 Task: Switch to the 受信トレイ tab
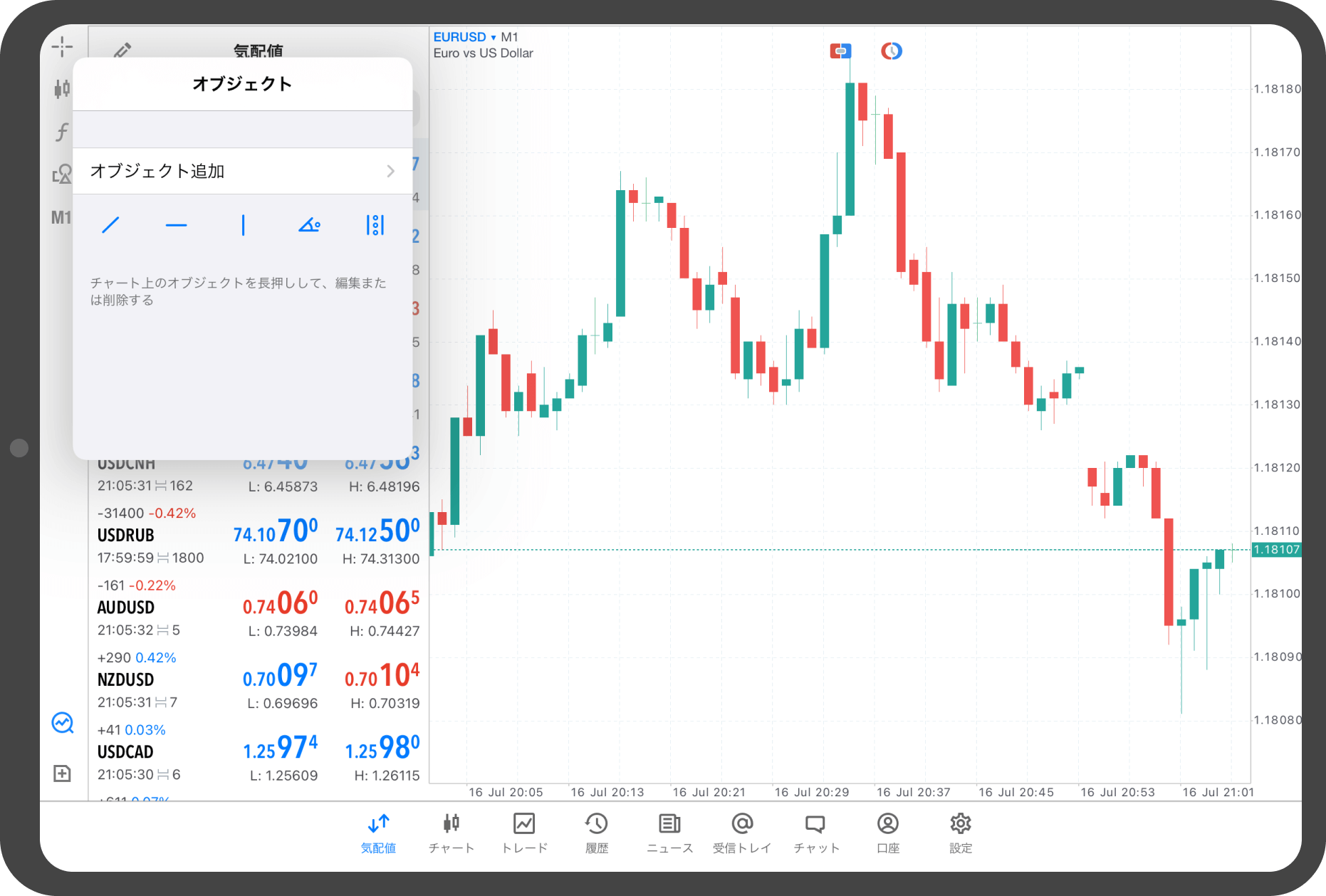point(742,833)
